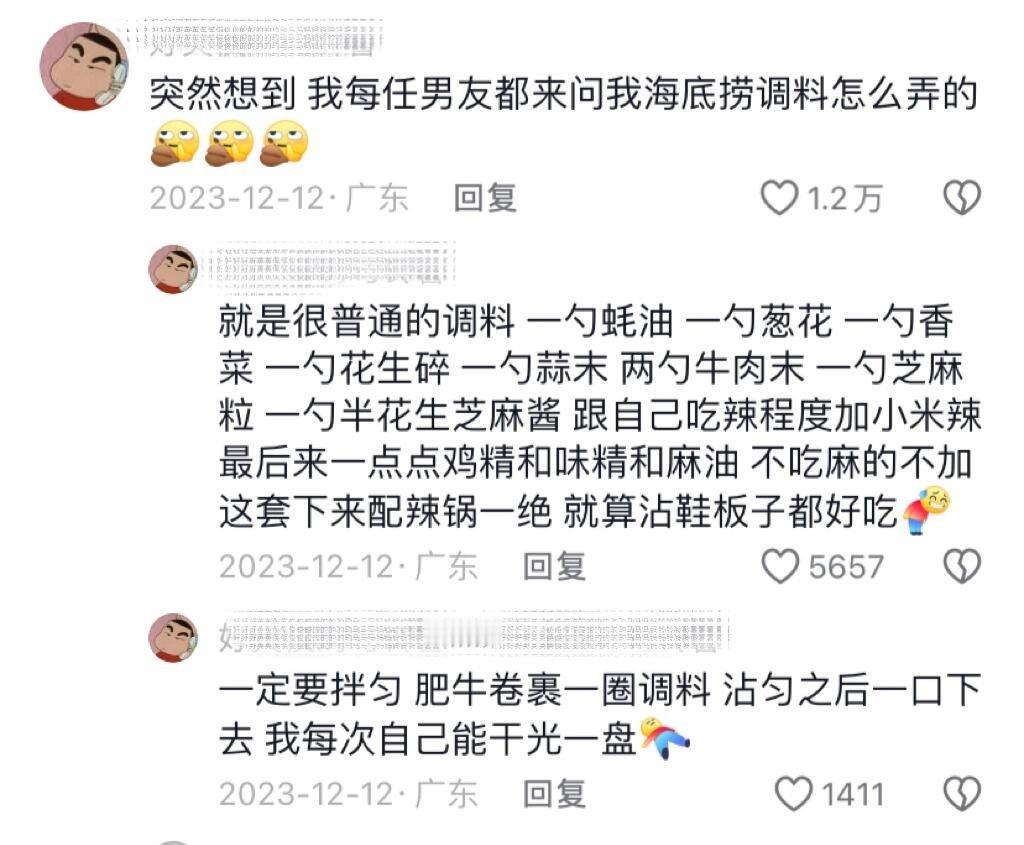Screen dimensions: 1024x845
Task: Tap the 1.2万 like count
Action: click(x=845, y=199)
